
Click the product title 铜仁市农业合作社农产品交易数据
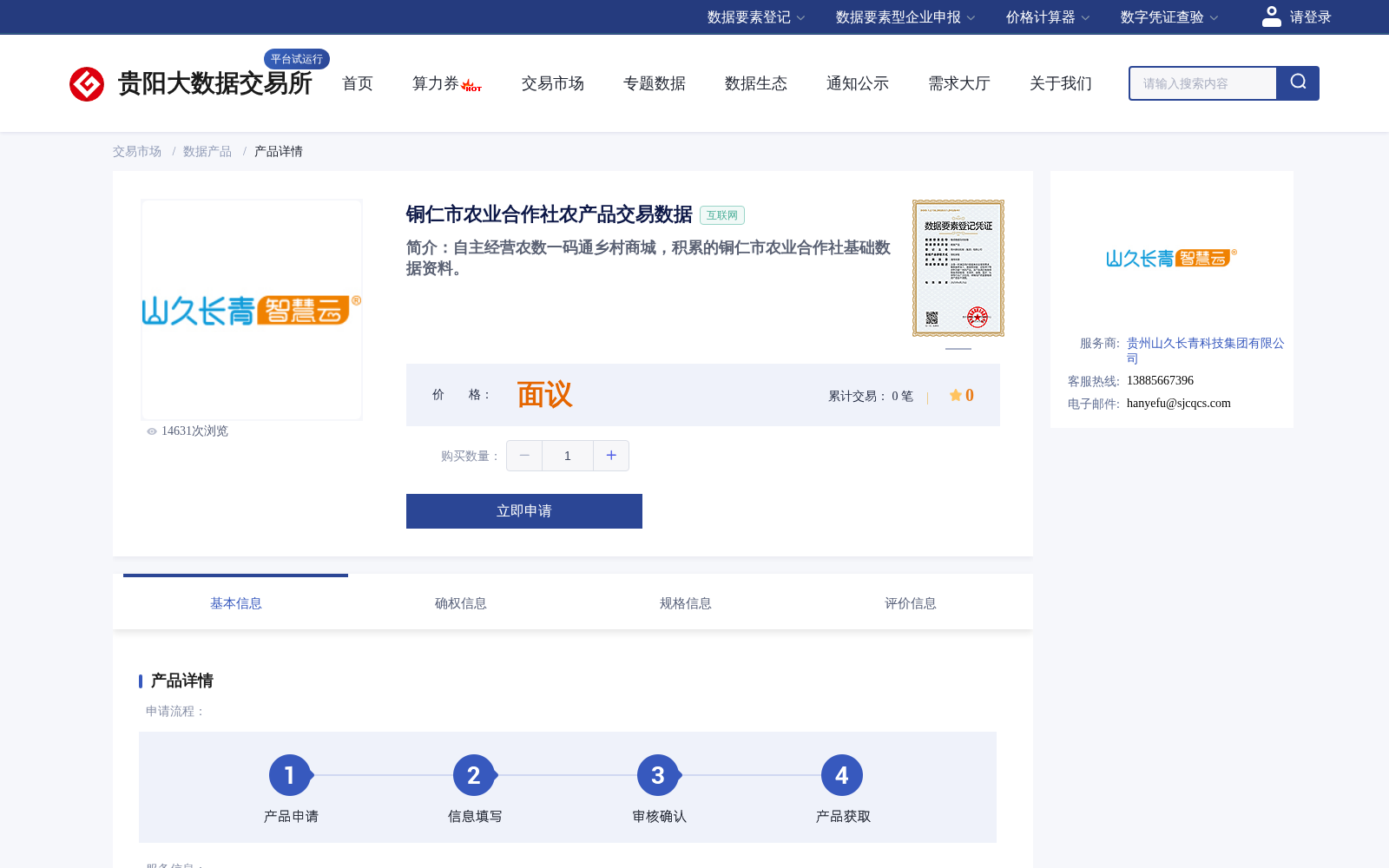tap(550, 214)
